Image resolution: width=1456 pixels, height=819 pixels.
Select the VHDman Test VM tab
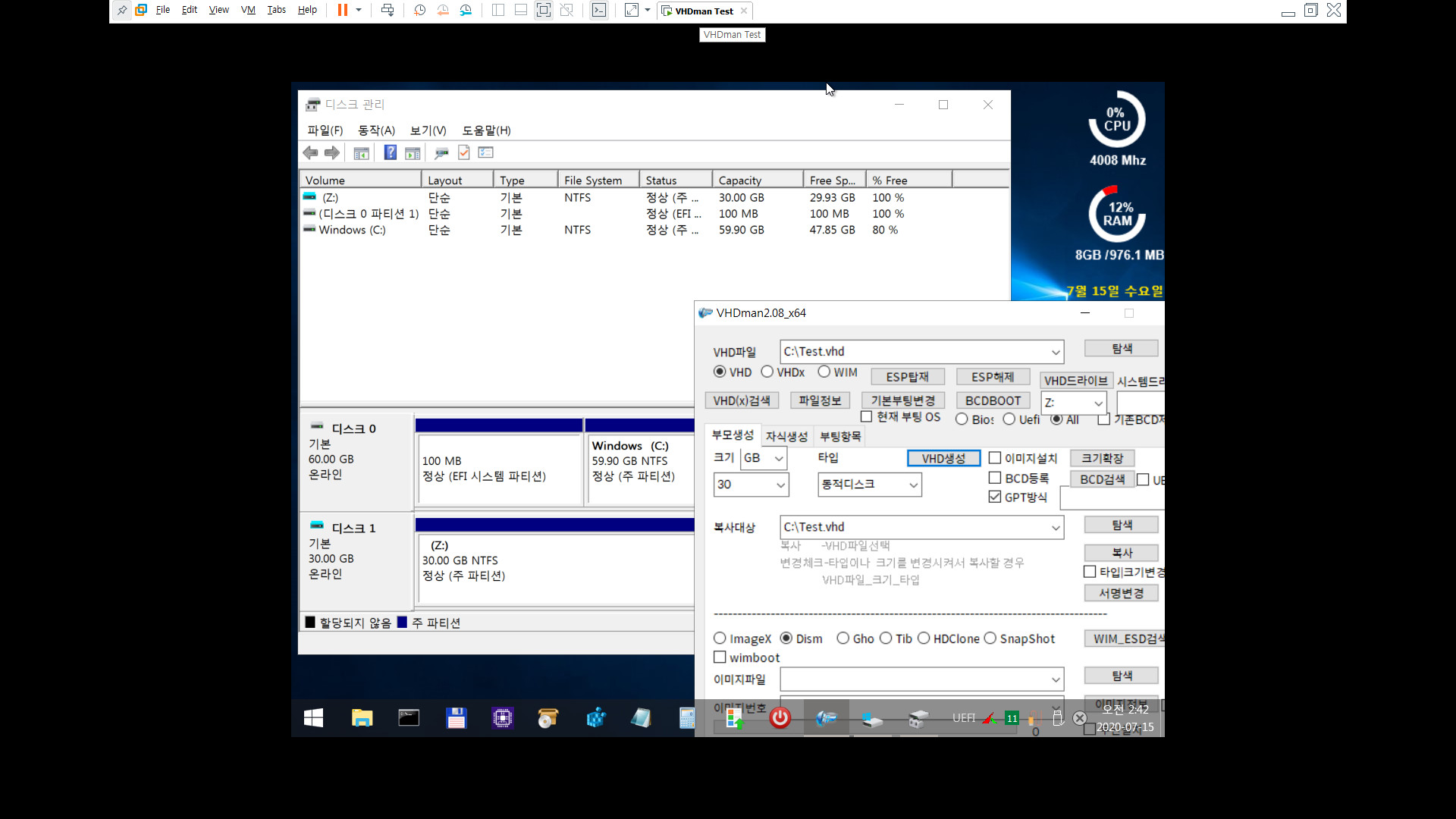704,11
